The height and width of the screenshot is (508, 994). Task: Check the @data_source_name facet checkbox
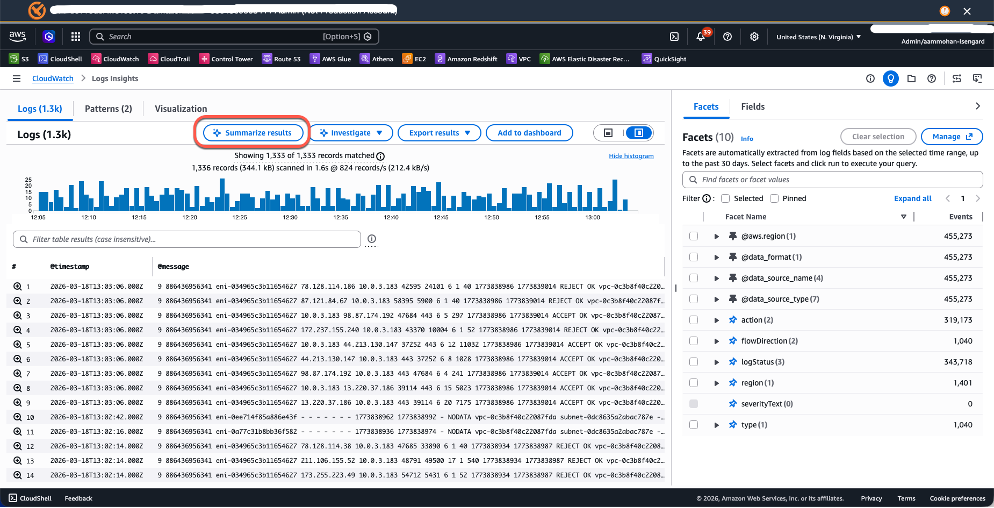pyautogui.click(x=694, y=278)
